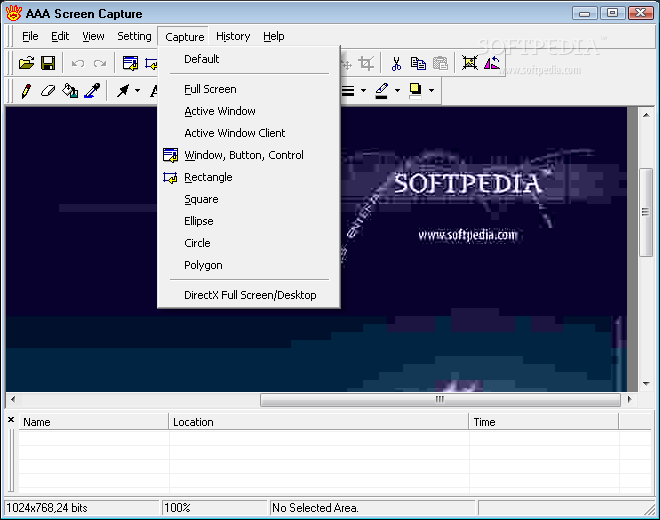Expand the arrow tool dropdown arrow
This screenshot has height=520, width=660.
click(138, 91)
